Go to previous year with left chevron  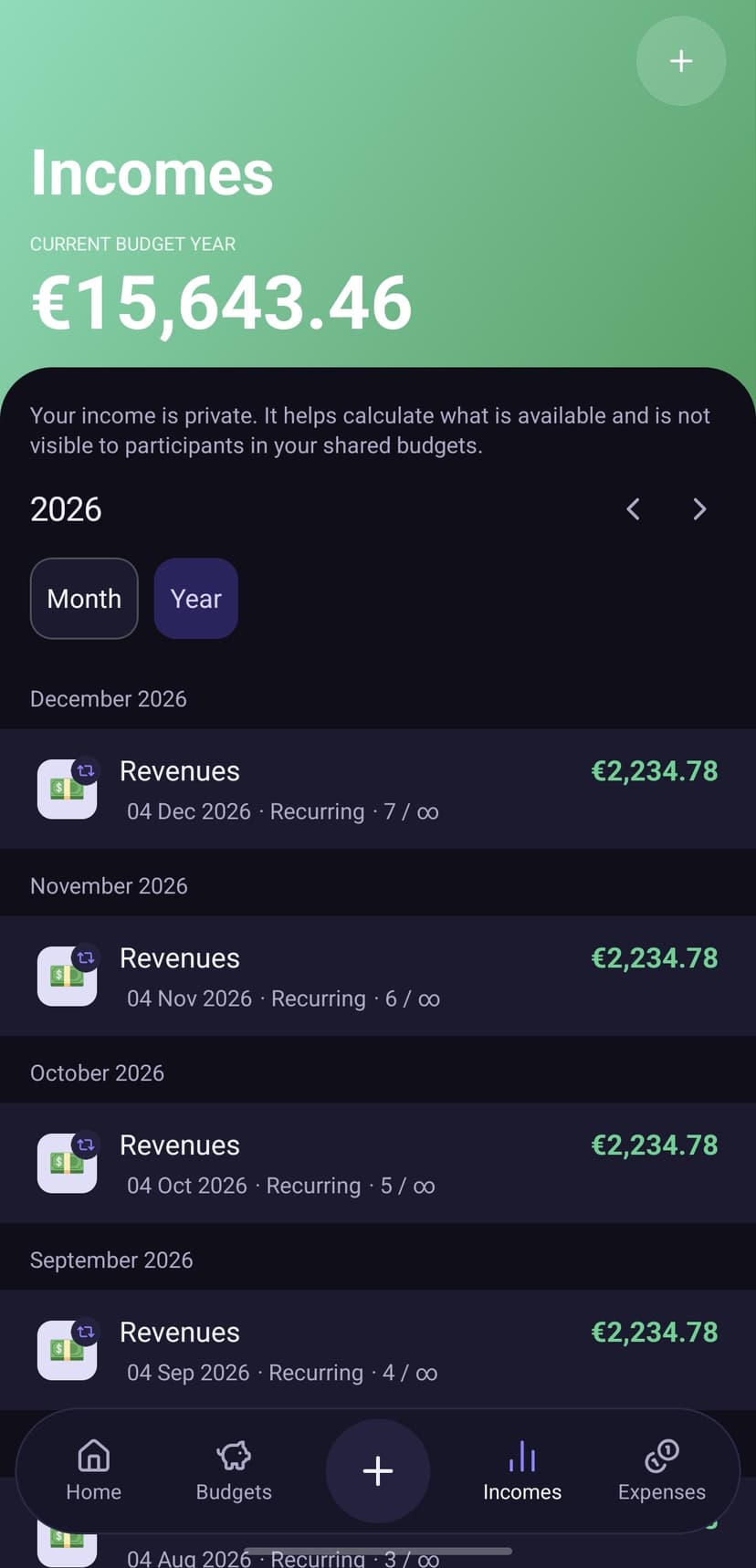(633, 509)
